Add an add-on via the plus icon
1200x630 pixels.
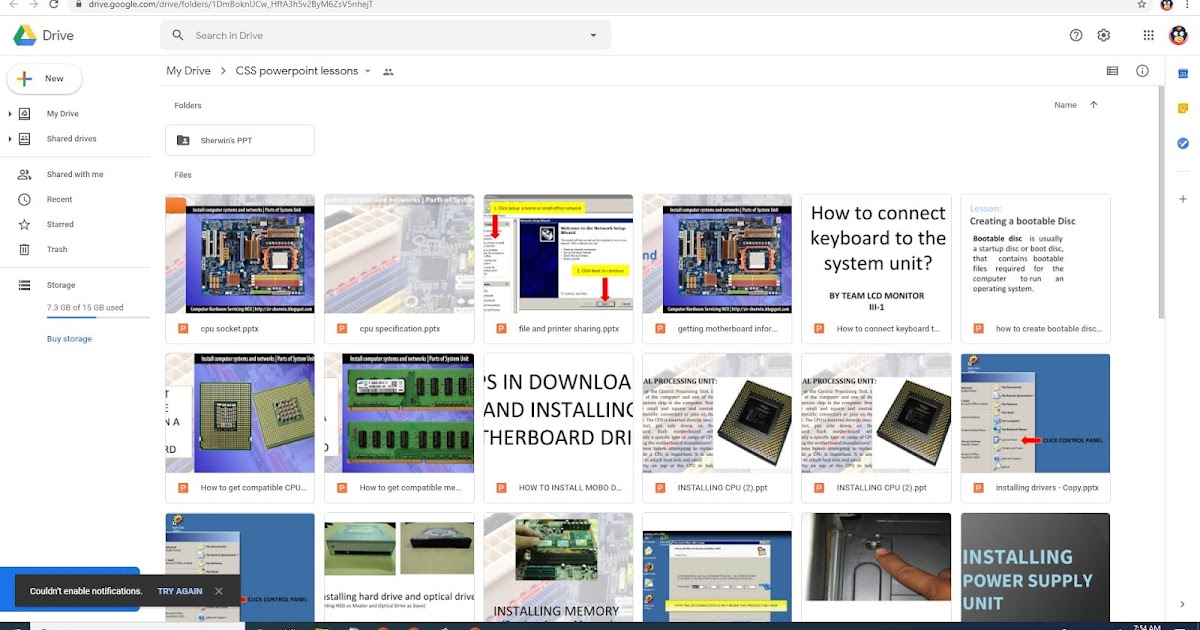pyautogui.click(x=1182, y=199)
